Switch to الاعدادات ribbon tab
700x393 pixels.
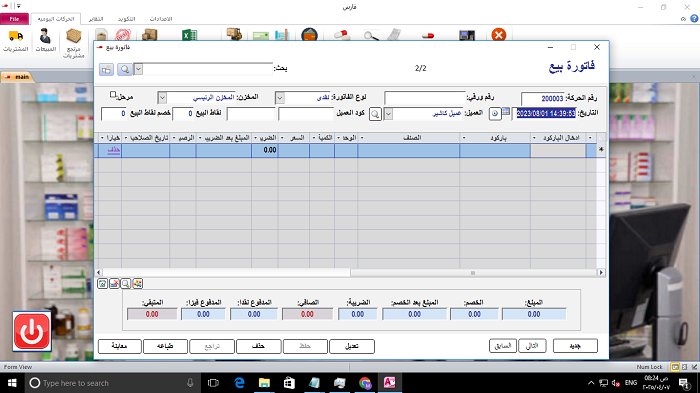click(x=161, y=19)
